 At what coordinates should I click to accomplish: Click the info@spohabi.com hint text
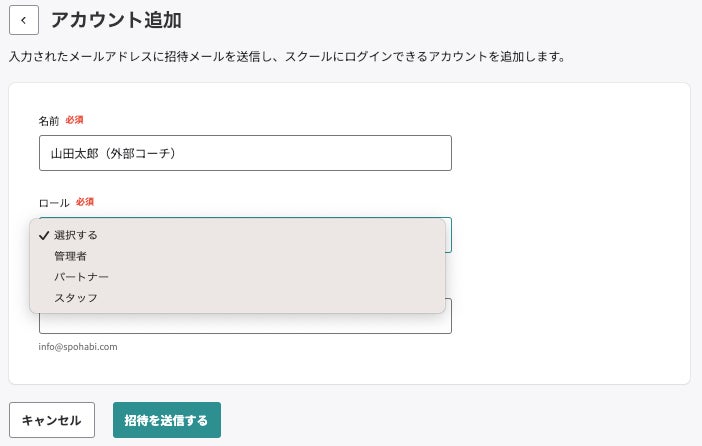pyautogui.click(x=79, y=347)
